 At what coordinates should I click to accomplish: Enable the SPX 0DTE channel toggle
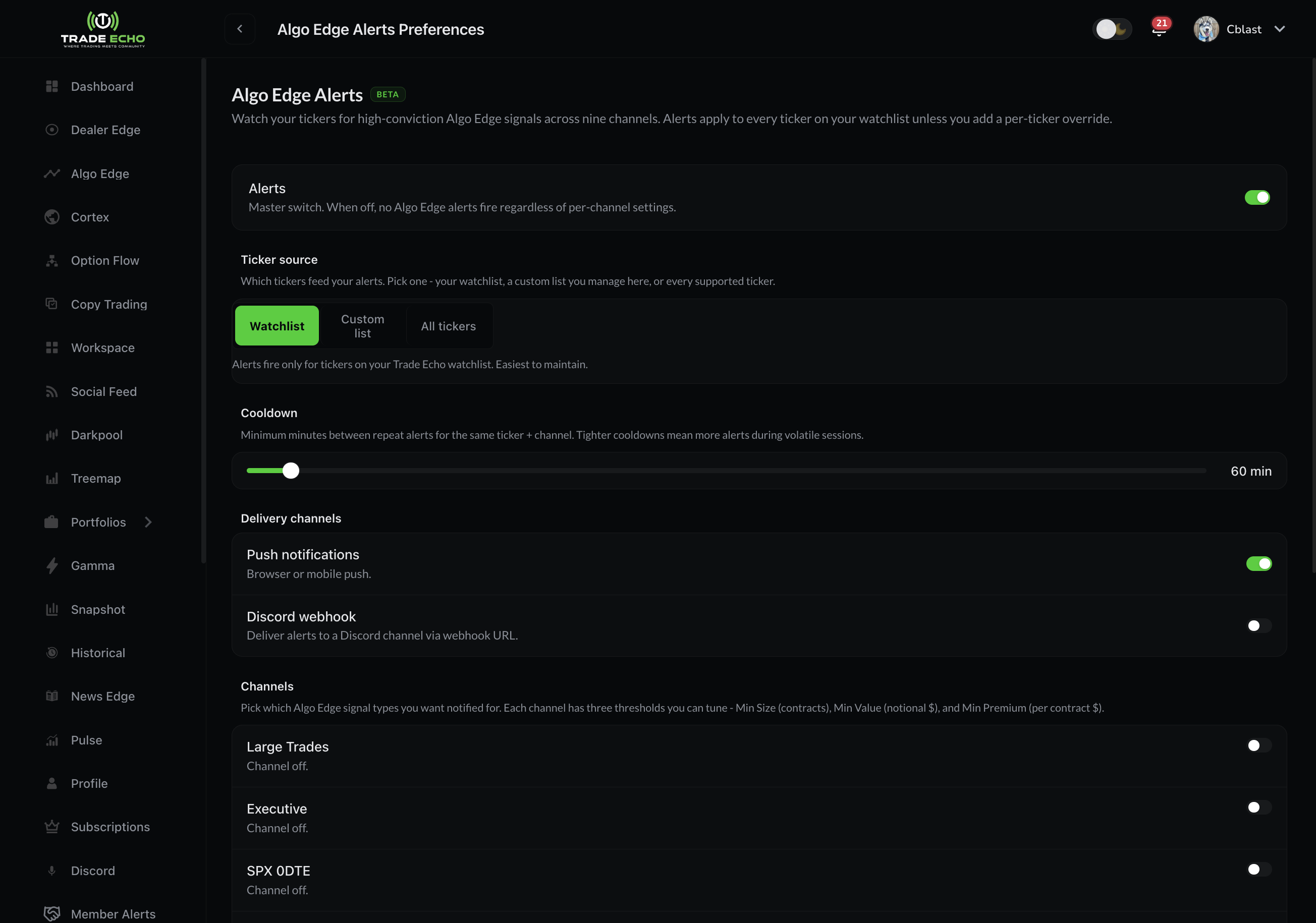[x=1258, y=869]
